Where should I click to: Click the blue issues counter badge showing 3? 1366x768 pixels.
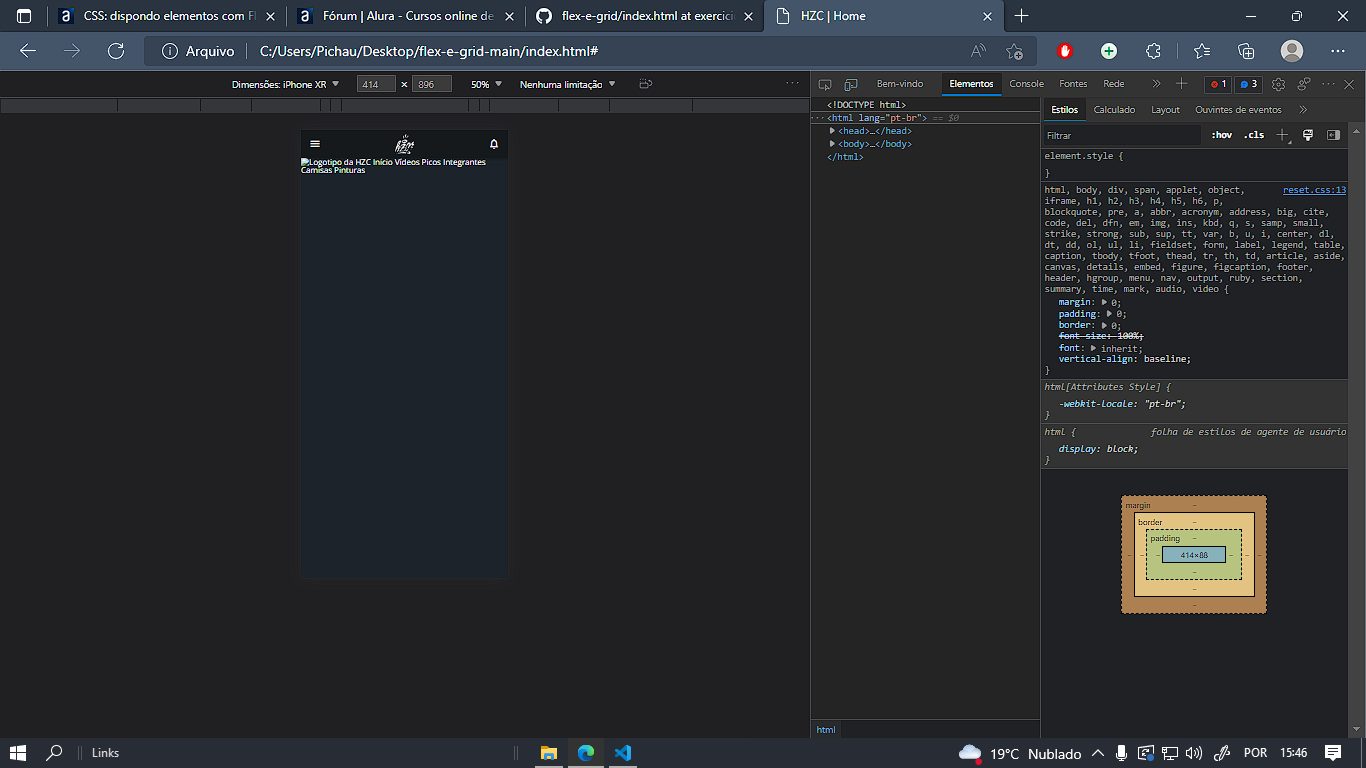[x=1247, y=84]
